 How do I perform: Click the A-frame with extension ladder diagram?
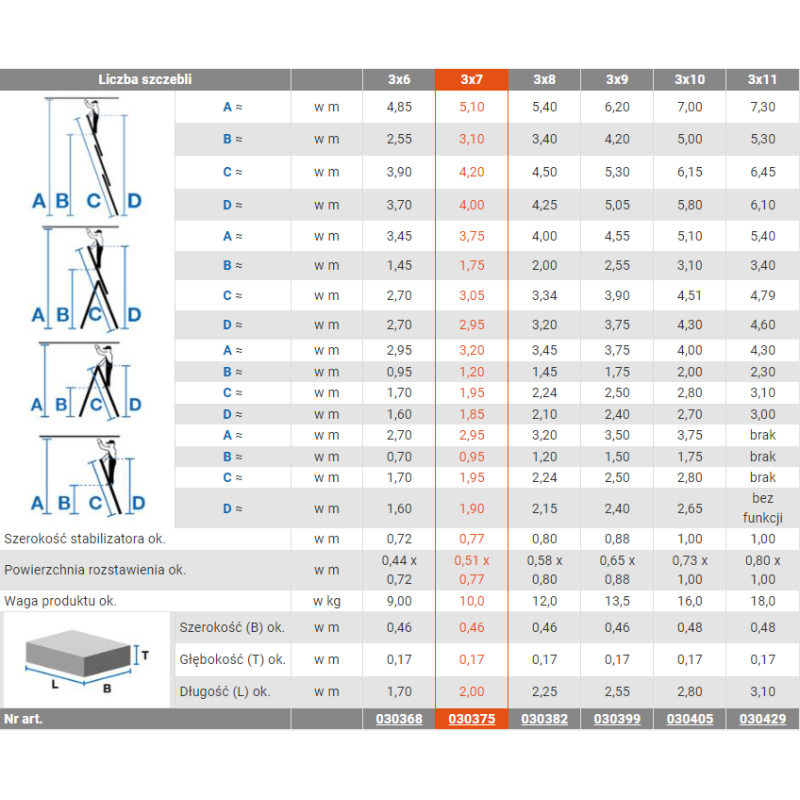coord(87,279)
